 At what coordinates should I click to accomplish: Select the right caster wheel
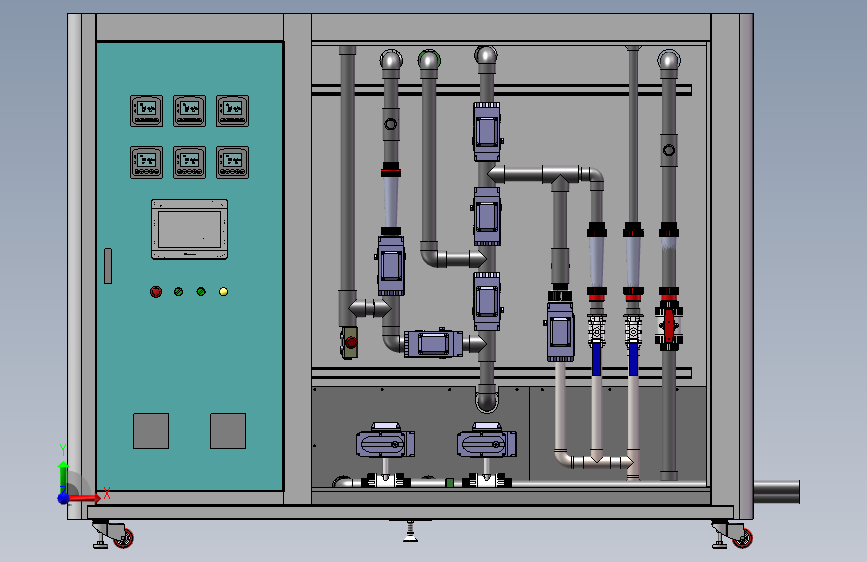click(743, 538)
